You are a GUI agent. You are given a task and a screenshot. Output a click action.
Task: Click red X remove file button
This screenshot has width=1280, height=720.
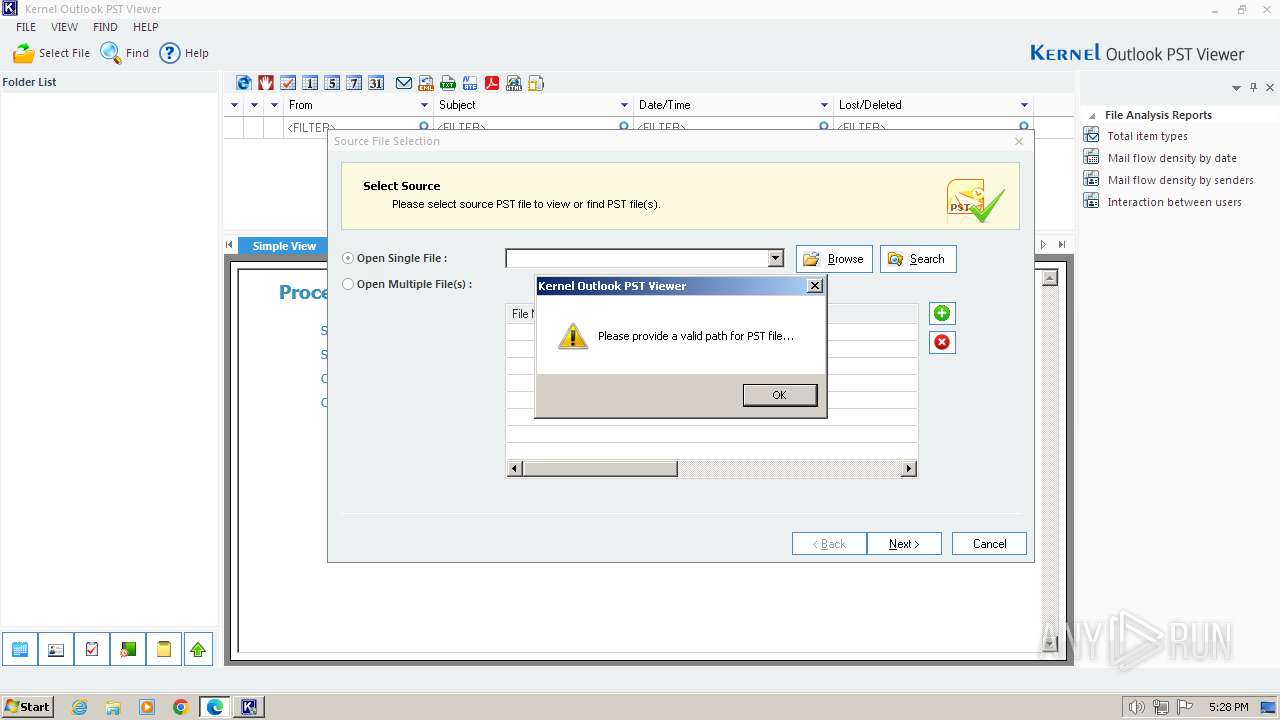(942, 342)
